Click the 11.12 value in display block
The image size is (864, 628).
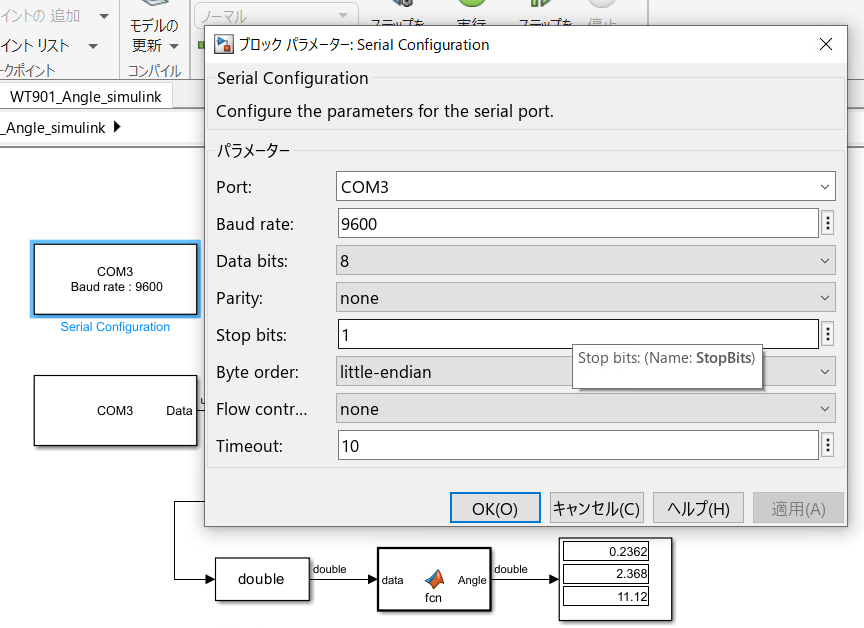[x=606, y=596]
